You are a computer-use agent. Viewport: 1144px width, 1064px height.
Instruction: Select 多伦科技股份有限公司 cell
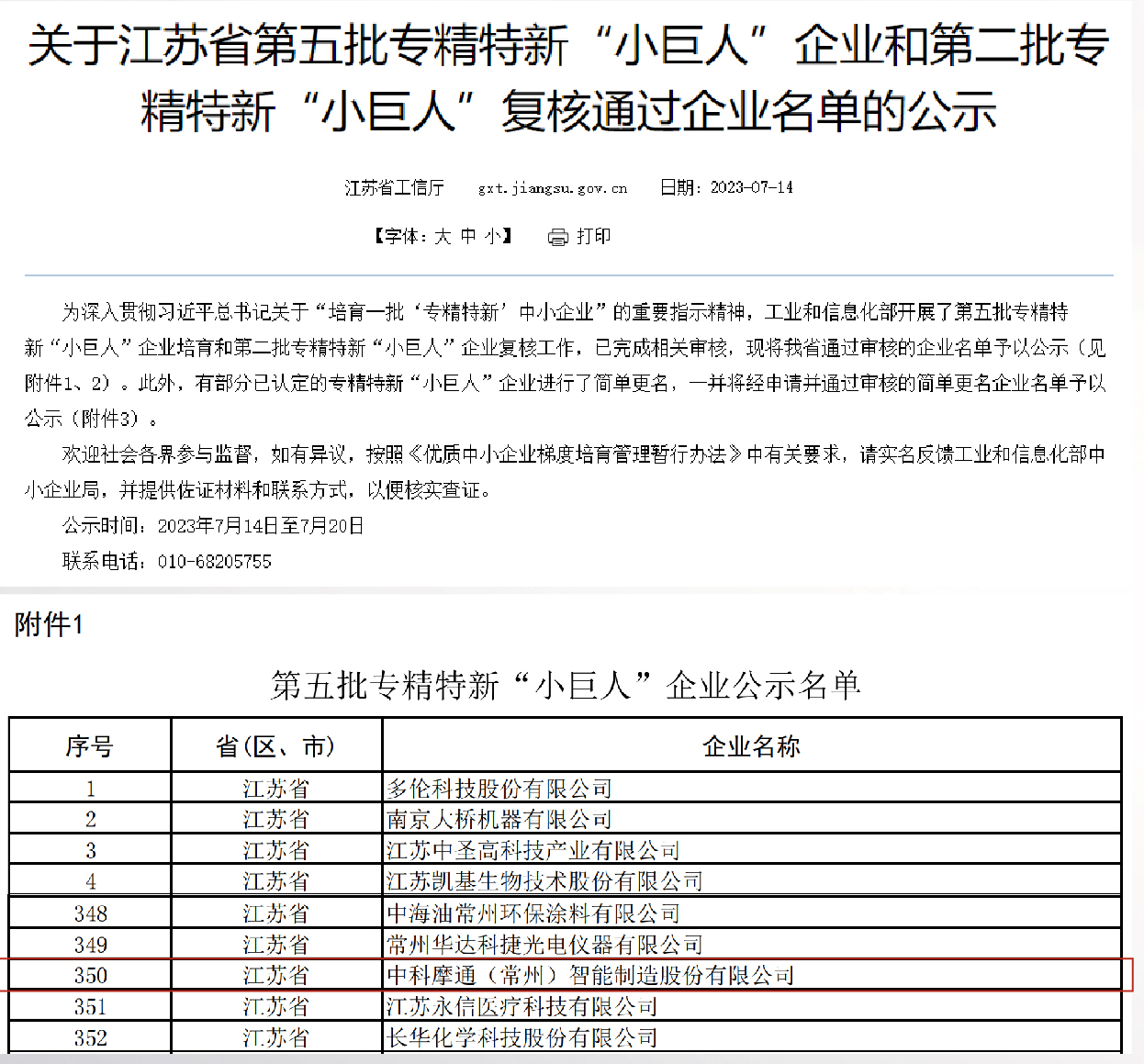(x=752, y=789)
